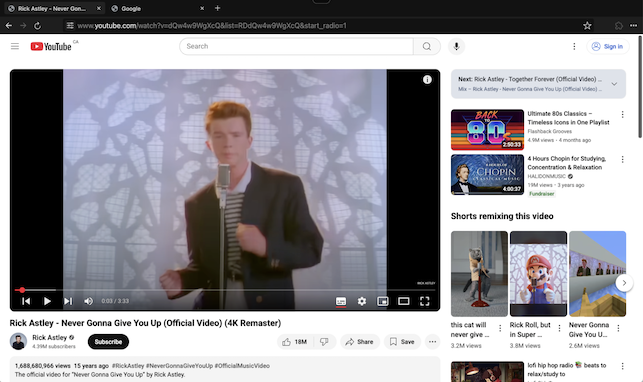The height and width of the screenshot is (382, 643).
Task: Switch to miniplayer mode
Action: tap(383, 301)
